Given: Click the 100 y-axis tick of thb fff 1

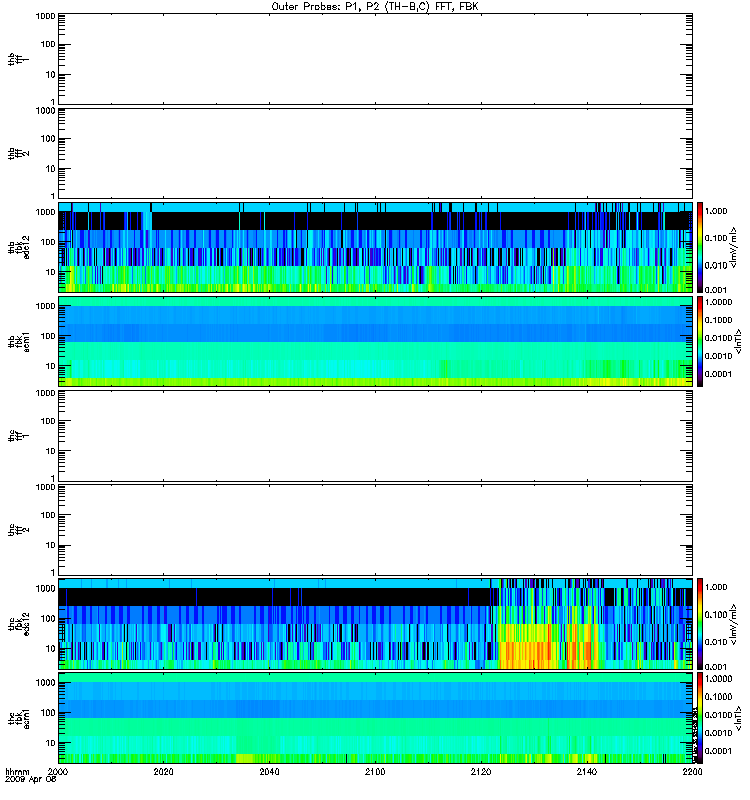Looking at the screenshot, I should click(47, 44).
